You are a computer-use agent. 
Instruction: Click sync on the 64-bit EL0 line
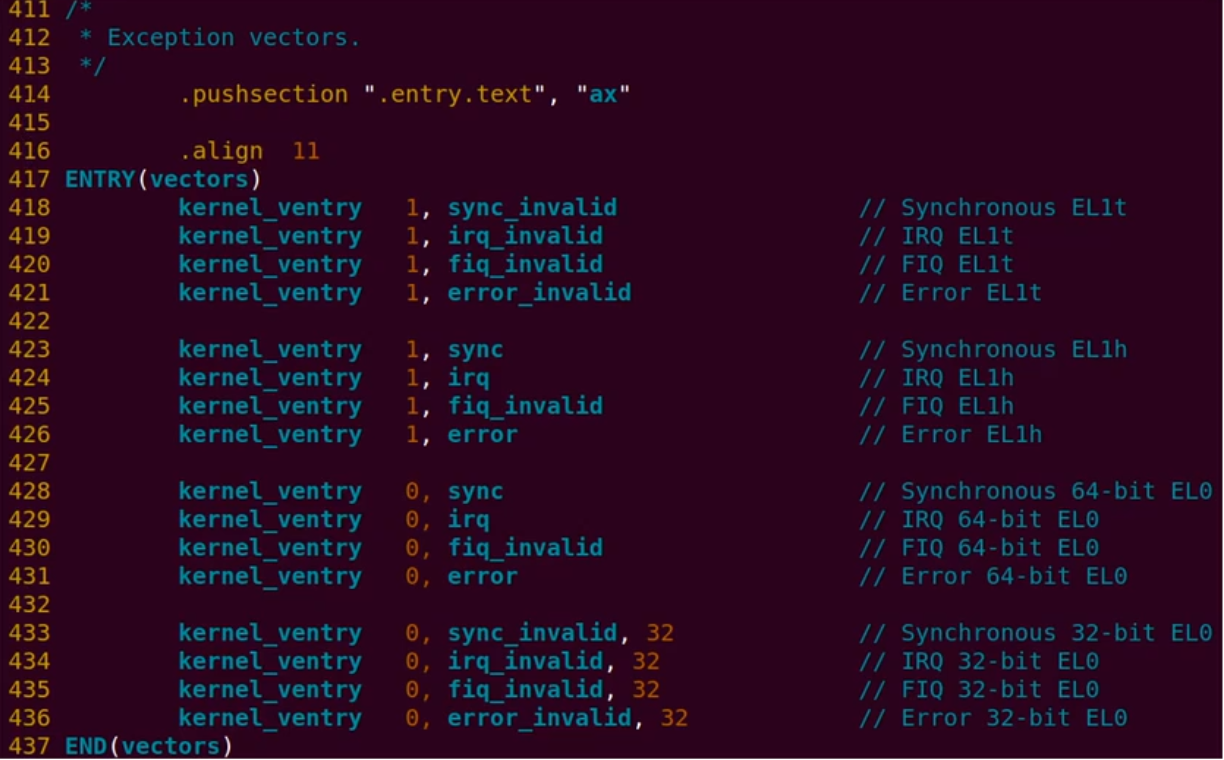coord(475,492)
